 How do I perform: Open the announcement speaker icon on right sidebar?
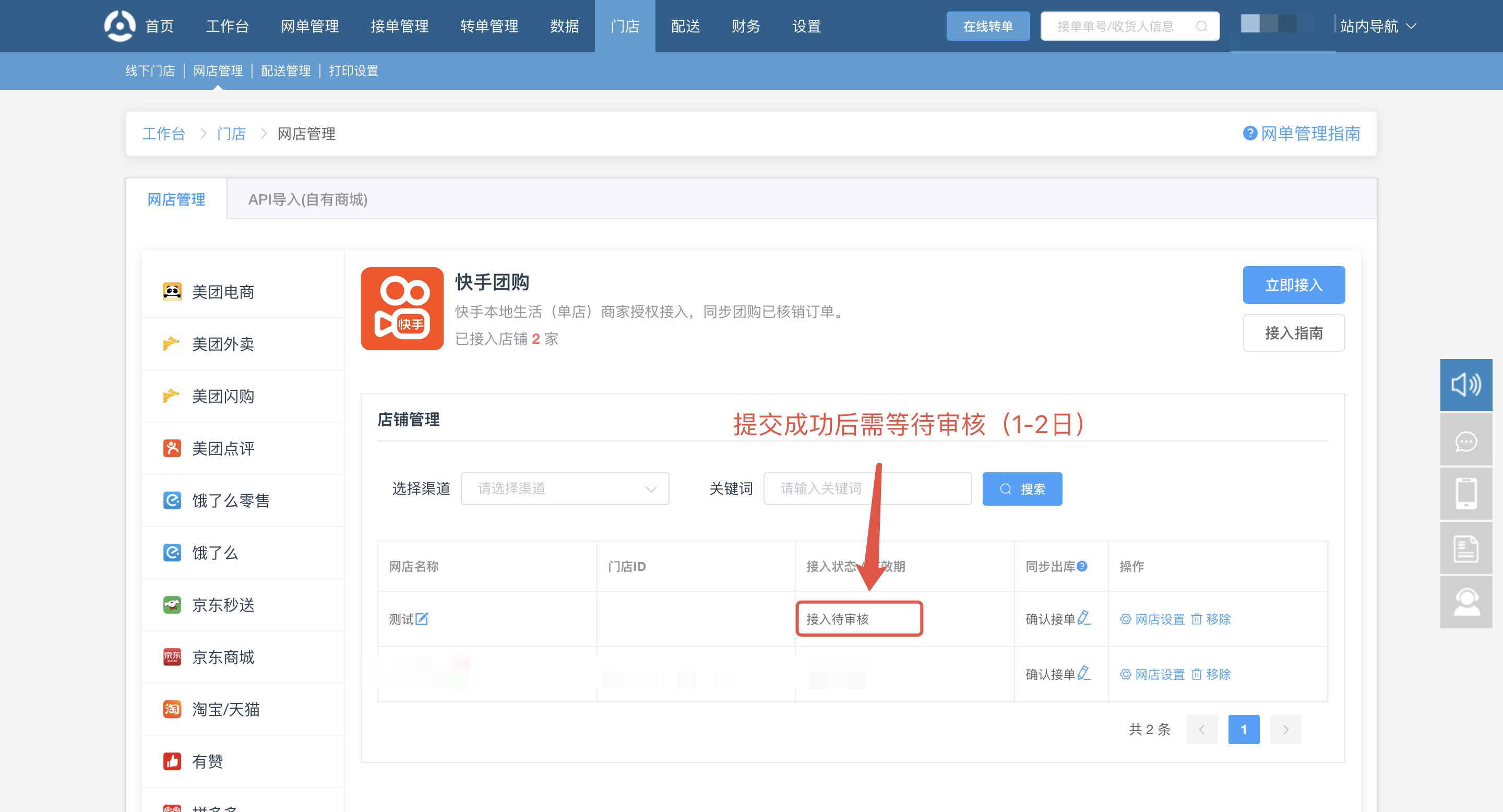1465,385
